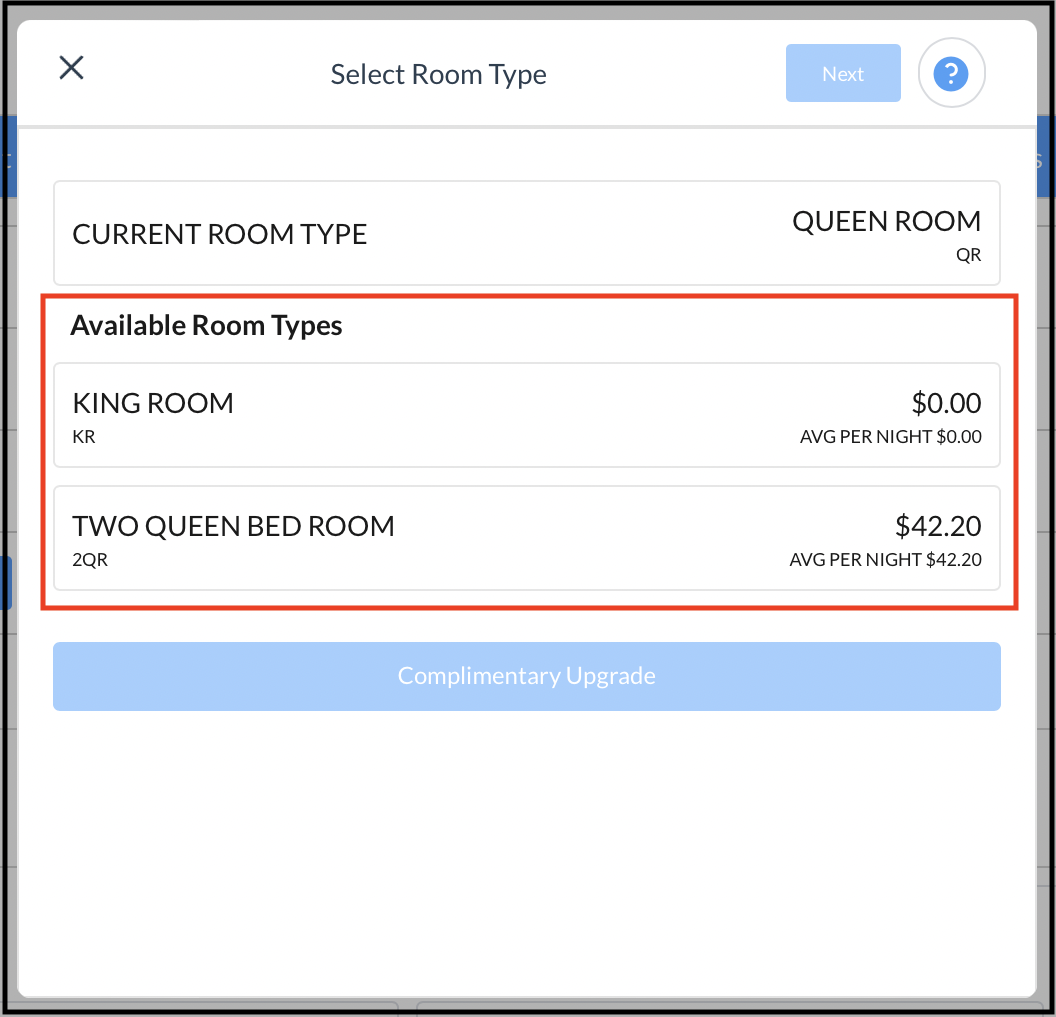Expand the CURRENT ROOM TYPE card

[x=526, y=232]
